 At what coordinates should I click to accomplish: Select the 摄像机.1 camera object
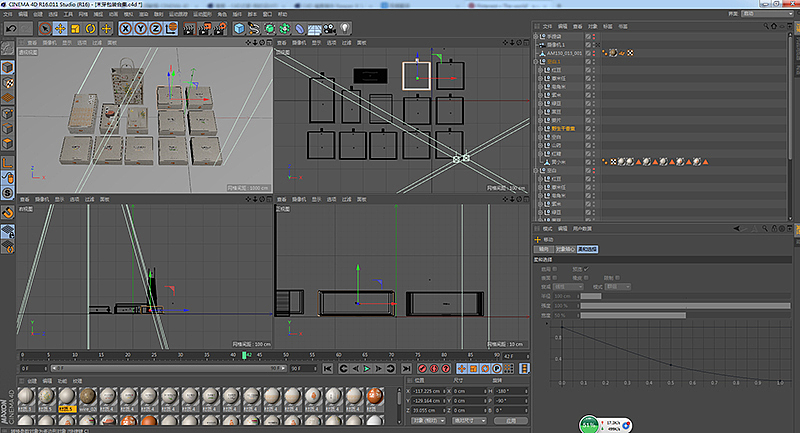556,45
